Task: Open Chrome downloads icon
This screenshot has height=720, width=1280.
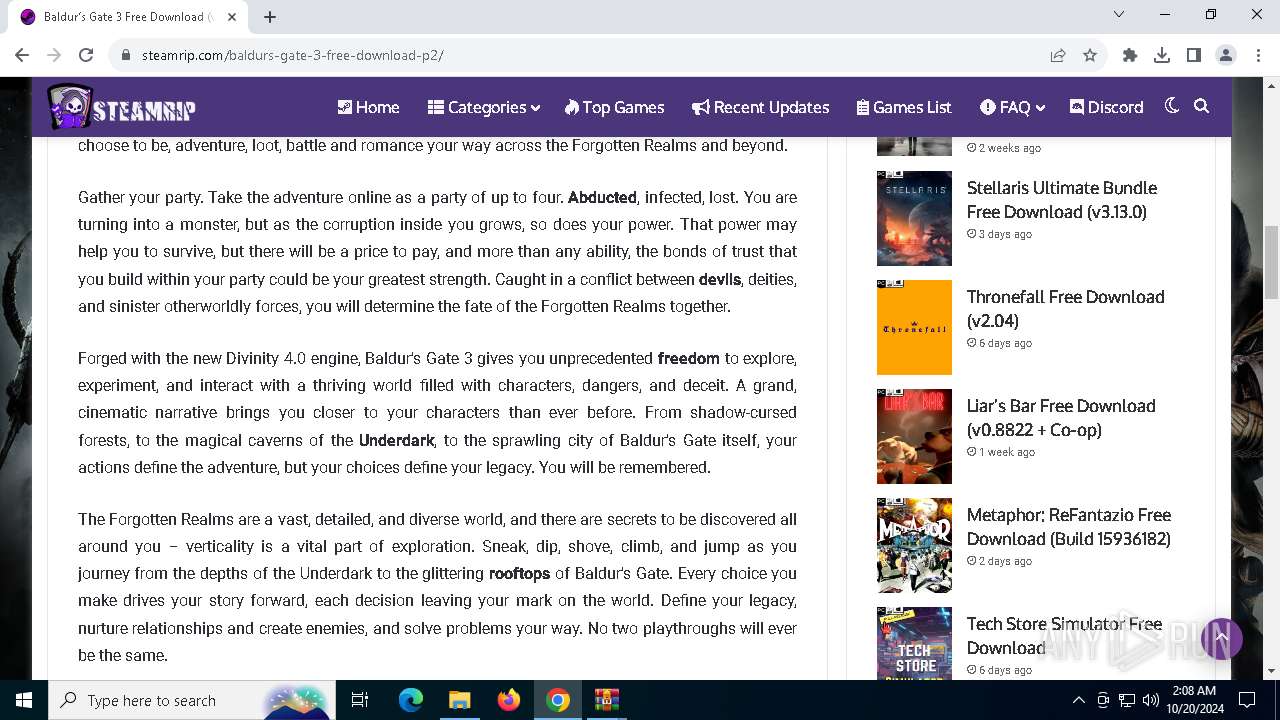Action: click(1162, 55)
